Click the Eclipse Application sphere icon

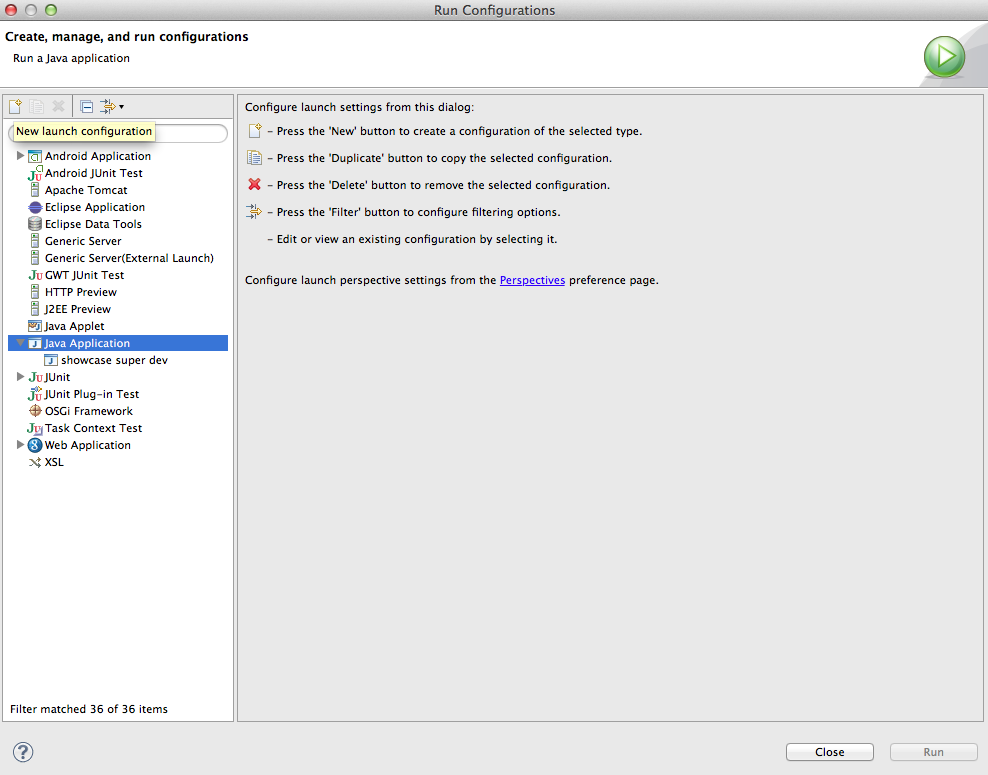coord(35,207)
